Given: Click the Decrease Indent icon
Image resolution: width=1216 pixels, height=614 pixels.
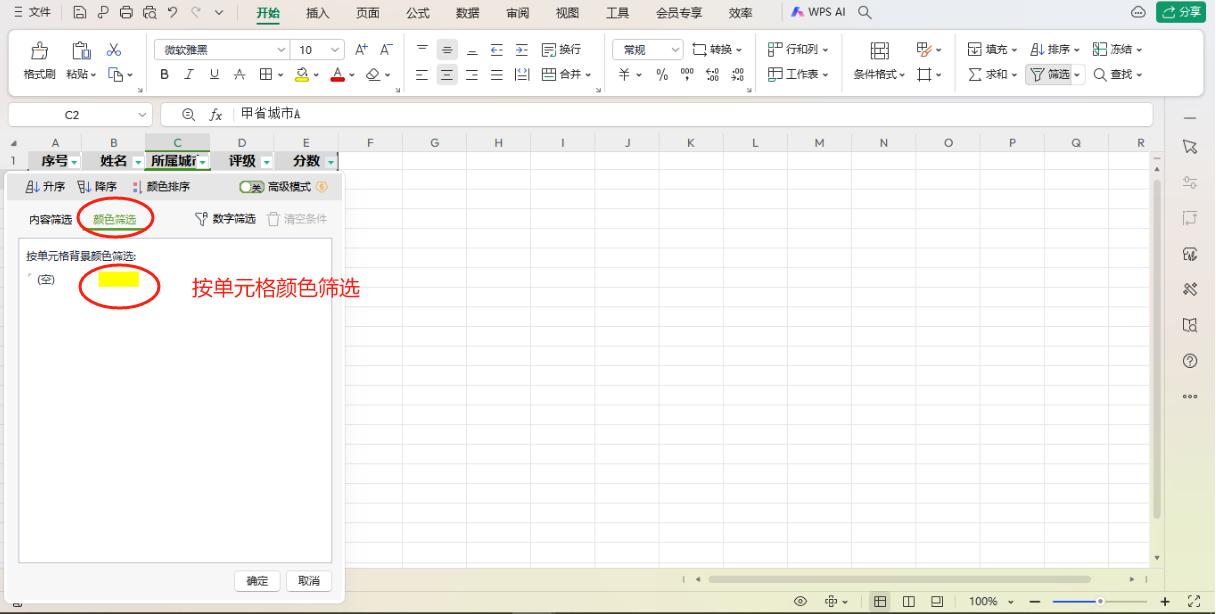Looking at the screenshot, I should point(498,50).
